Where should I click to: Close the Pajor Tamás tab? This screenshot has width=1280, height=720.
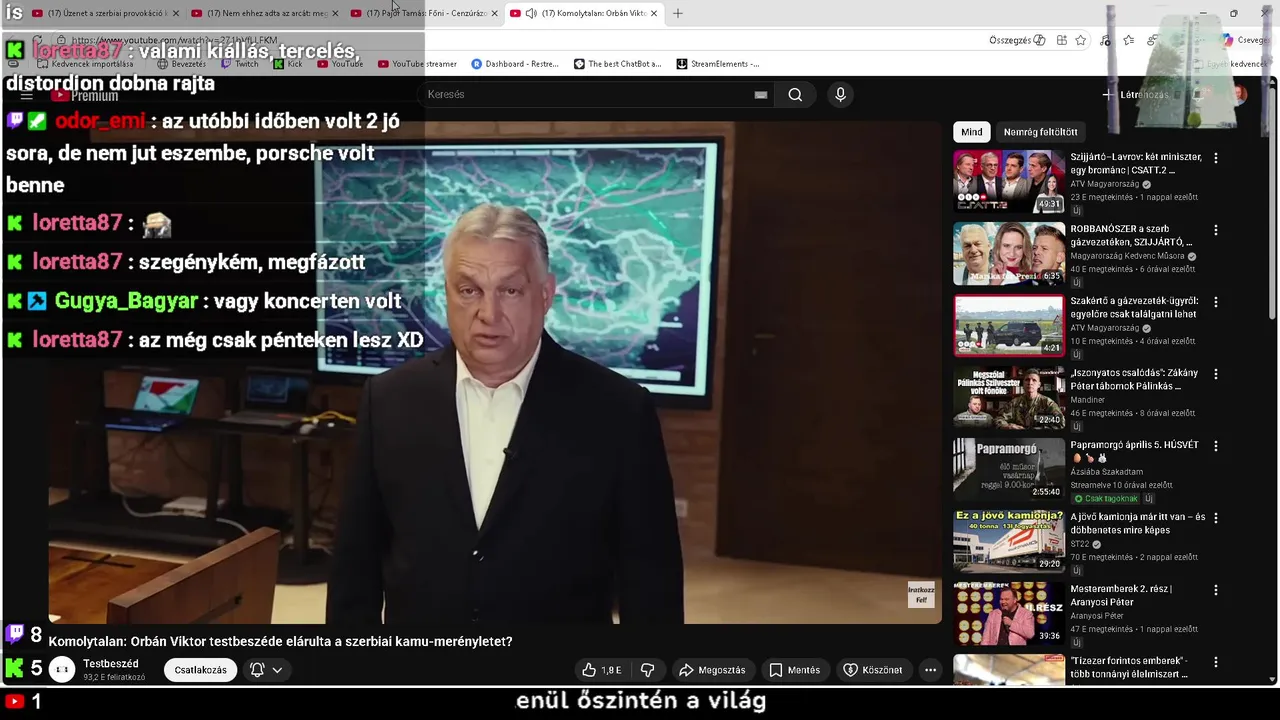tap(494, 13)
